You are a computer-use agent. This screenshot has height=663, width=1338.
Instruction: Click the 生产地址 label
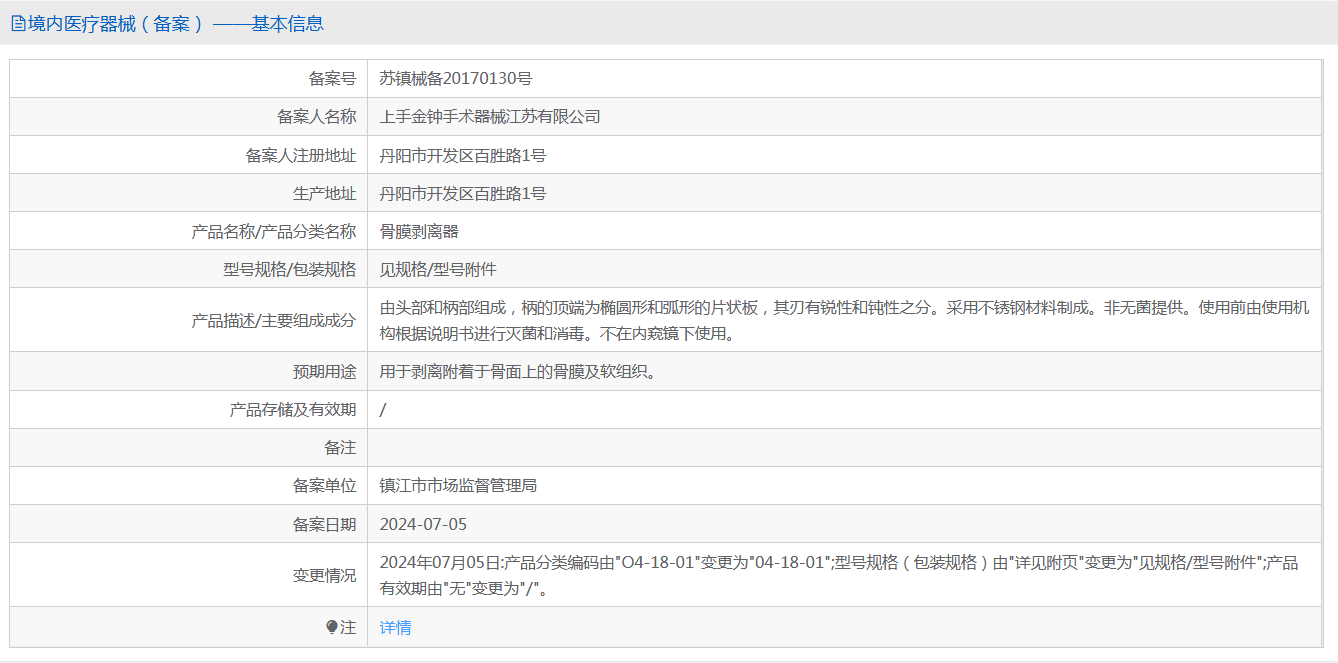tap(324, 193)
